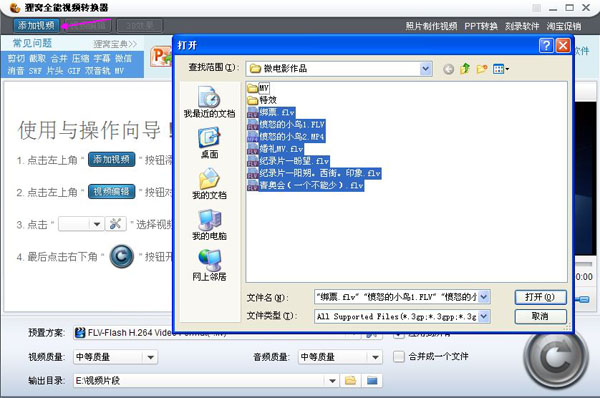
Task: Click the 字幕 FAQ keyword
Action: tap(102, 59)
